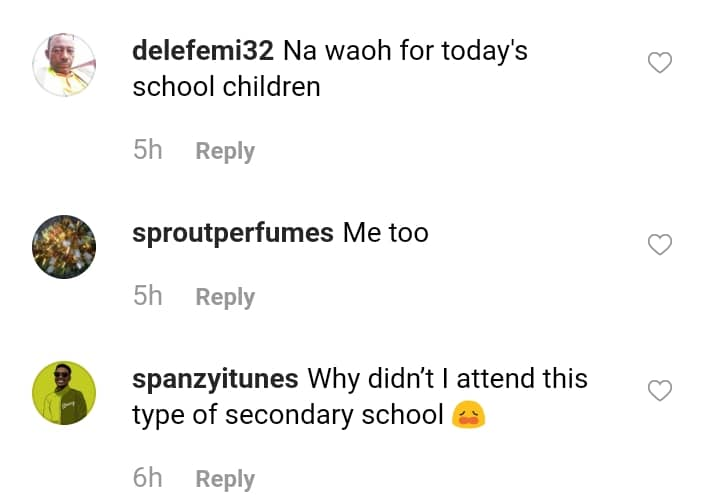Open delefemi32's profile picture
The width and height of the screenshot is (720, 499).
tap(64, 65)
